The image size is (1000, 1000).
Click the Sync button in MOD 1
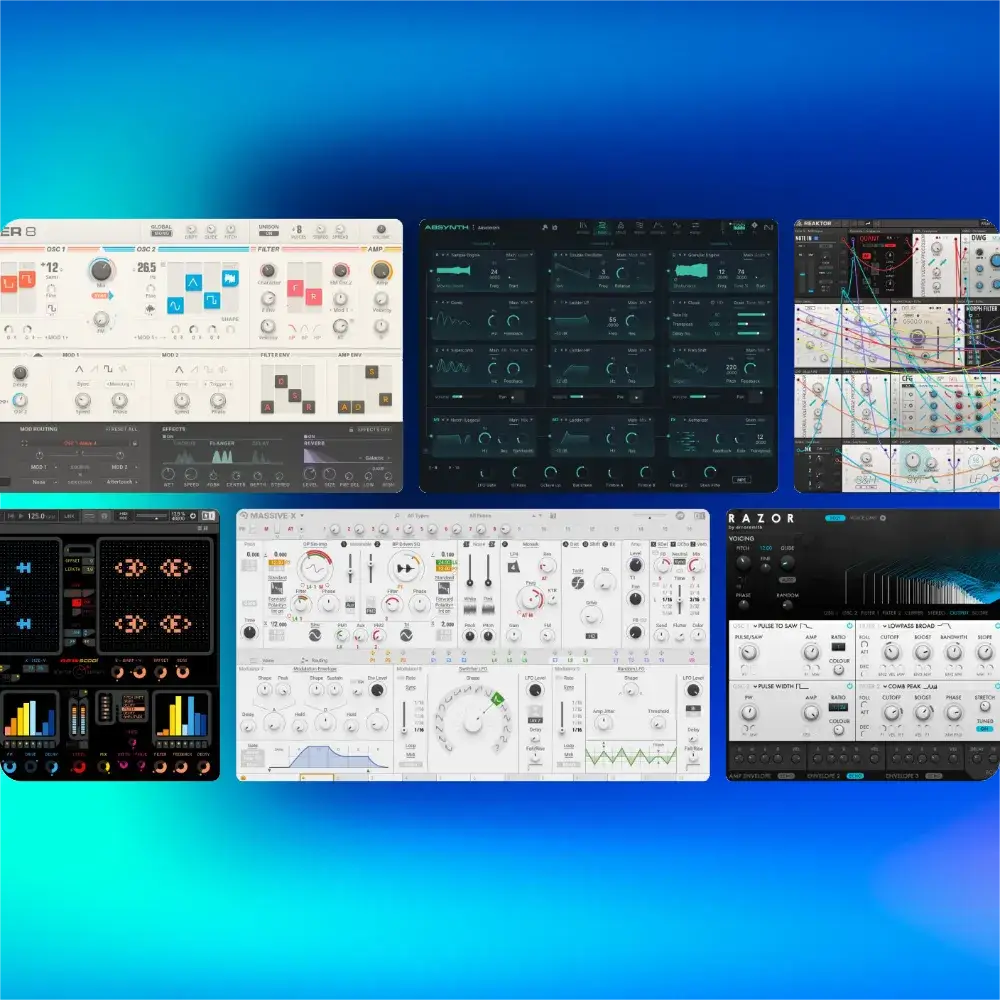pos(83,384)
